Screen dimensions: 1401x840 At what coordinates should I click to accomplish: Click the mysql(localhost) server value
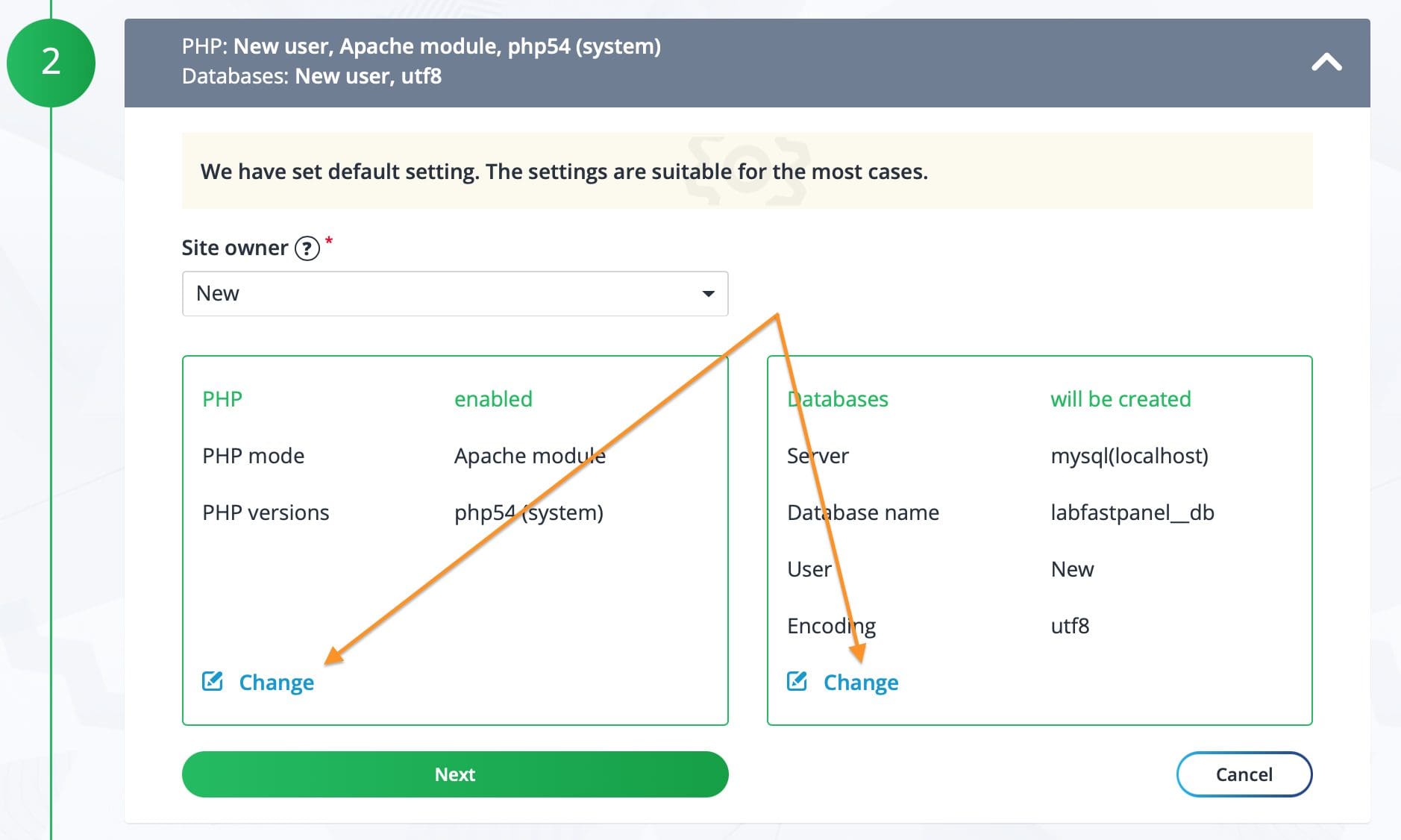pos(1129,456)
